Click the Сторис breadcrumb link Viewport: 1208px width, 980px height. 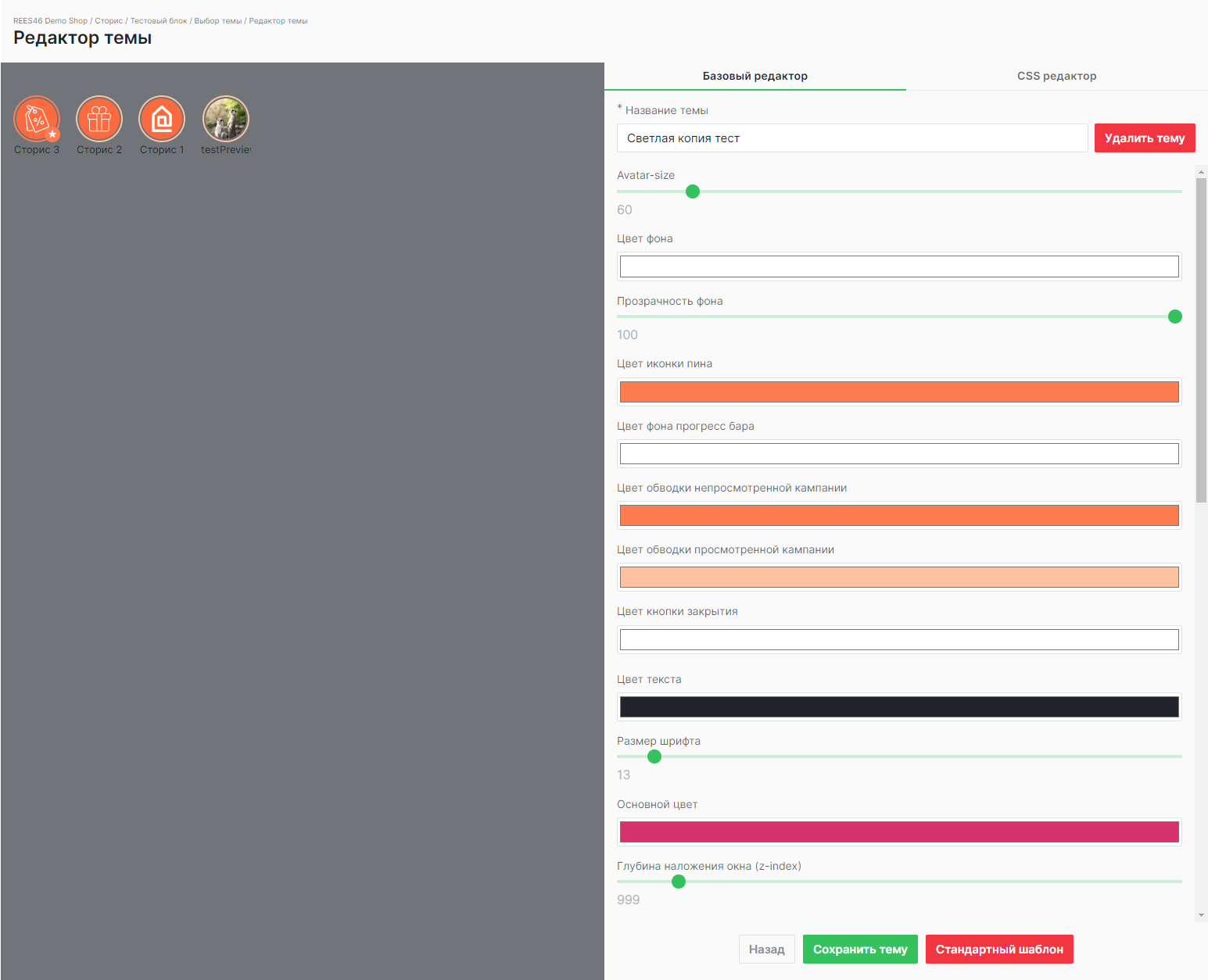[109, 21]
